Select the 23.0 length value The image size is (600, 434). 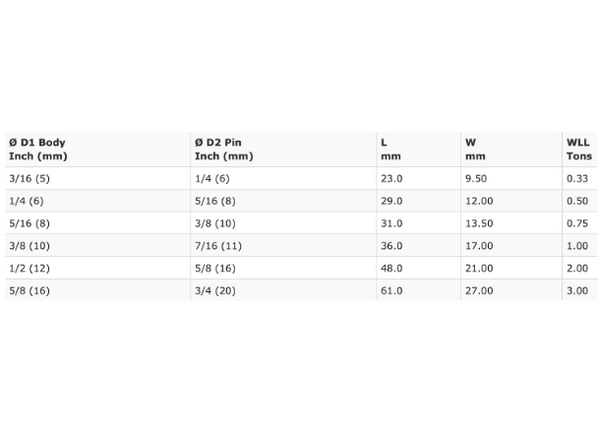pyautogui.click(x=391, y=178)
